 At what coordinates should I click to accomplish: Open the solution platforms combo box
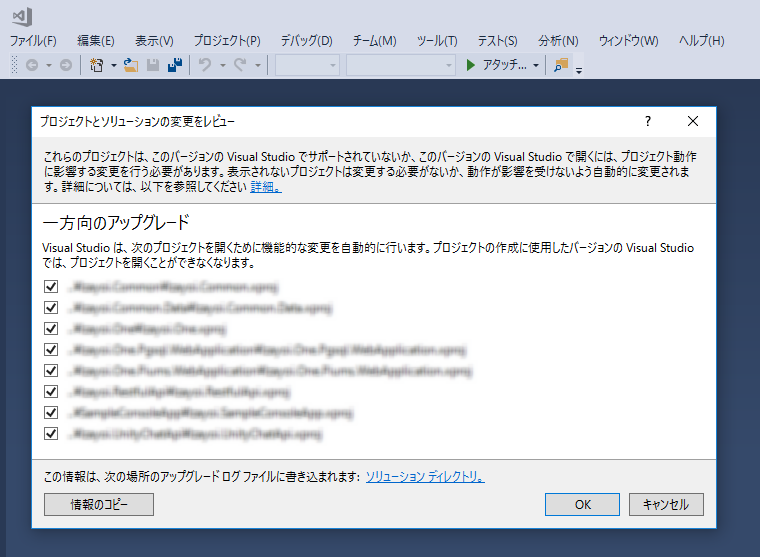click(401, 65)
